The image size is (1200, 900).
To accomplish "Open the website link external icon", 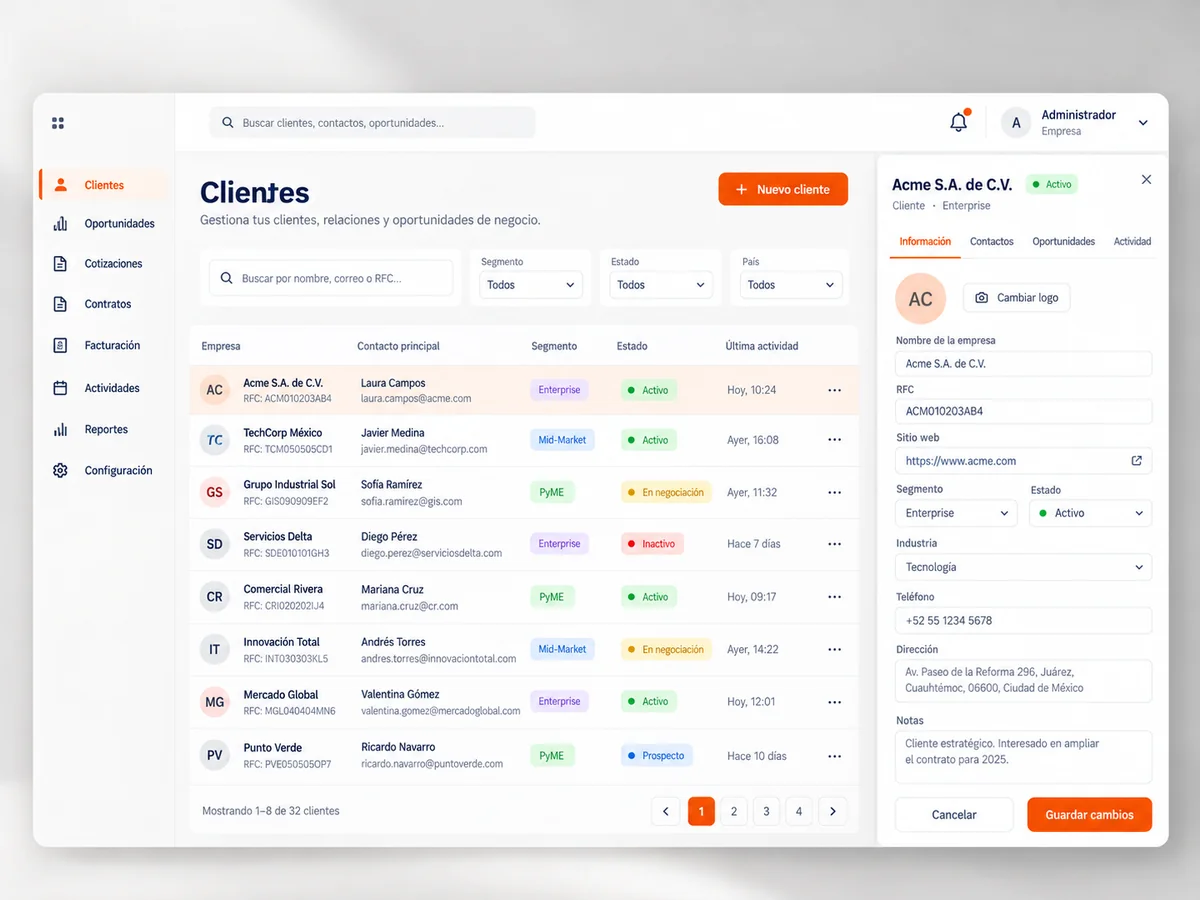I will 1136,461.
